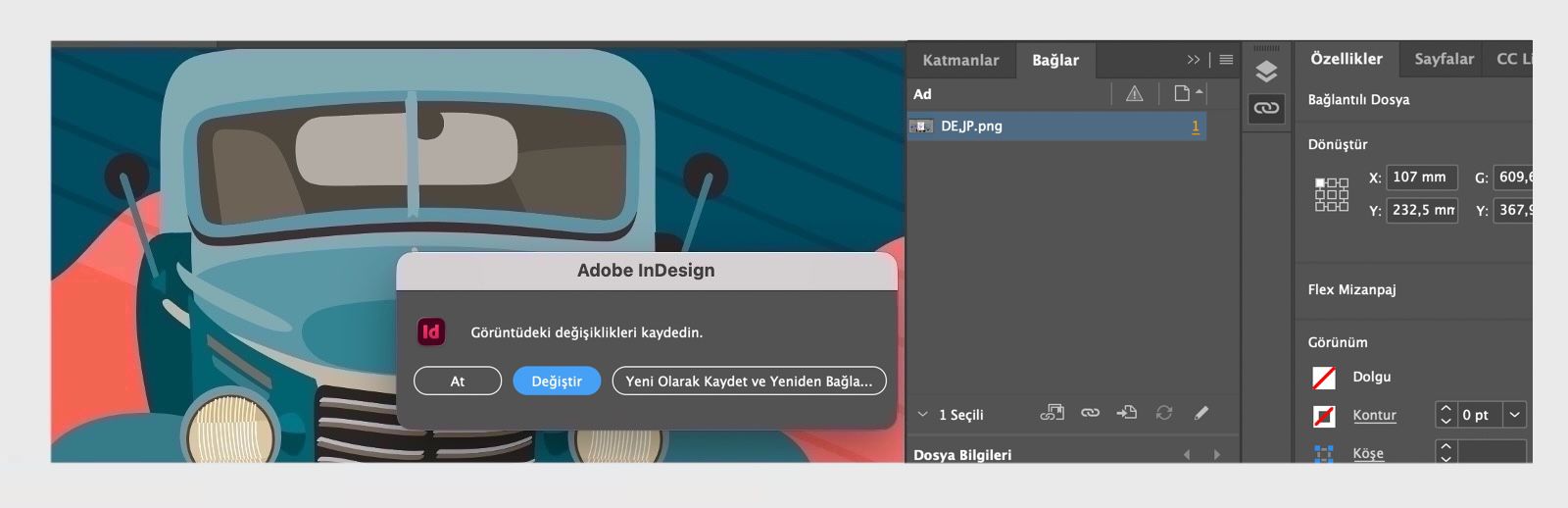Click the Köşe corner options icon
The height and width of the screenshot is (508, 1568).
pos(1324,453)
